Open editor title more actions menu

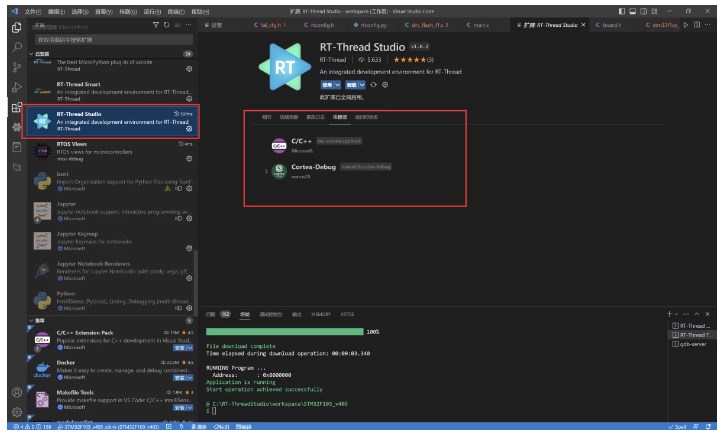(708, 25)
